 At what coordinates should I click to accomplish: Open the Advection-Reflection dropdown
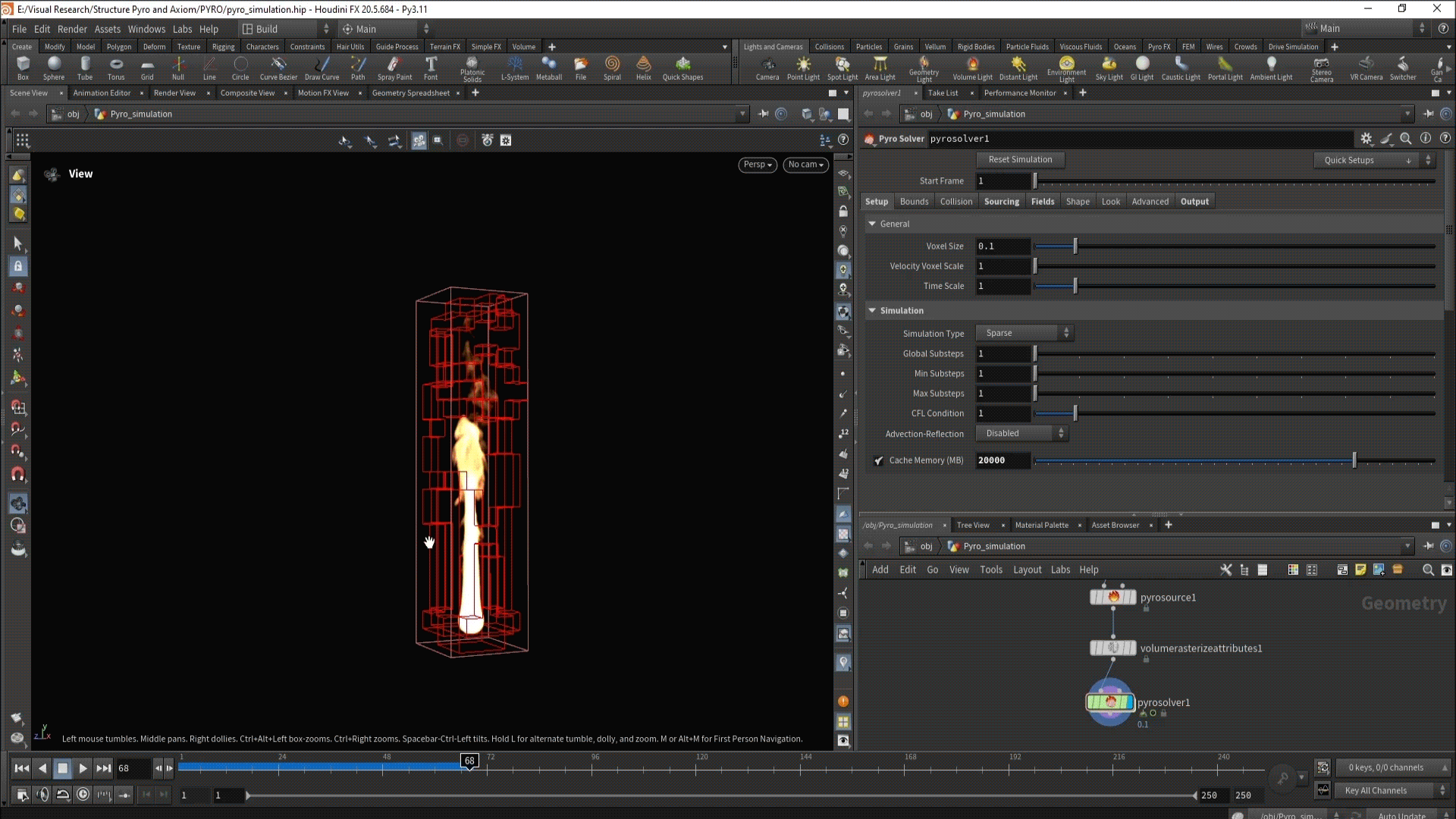click(x=1021, y=433)
